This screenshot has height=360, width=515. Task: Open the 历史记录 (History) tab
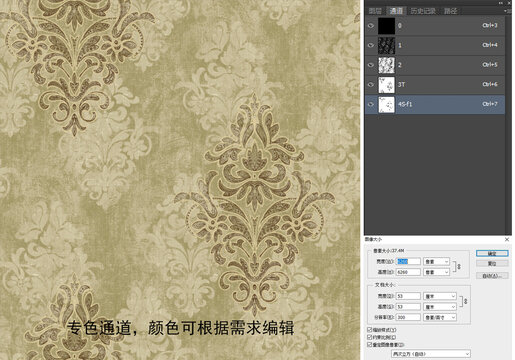(x=423, y=11)
